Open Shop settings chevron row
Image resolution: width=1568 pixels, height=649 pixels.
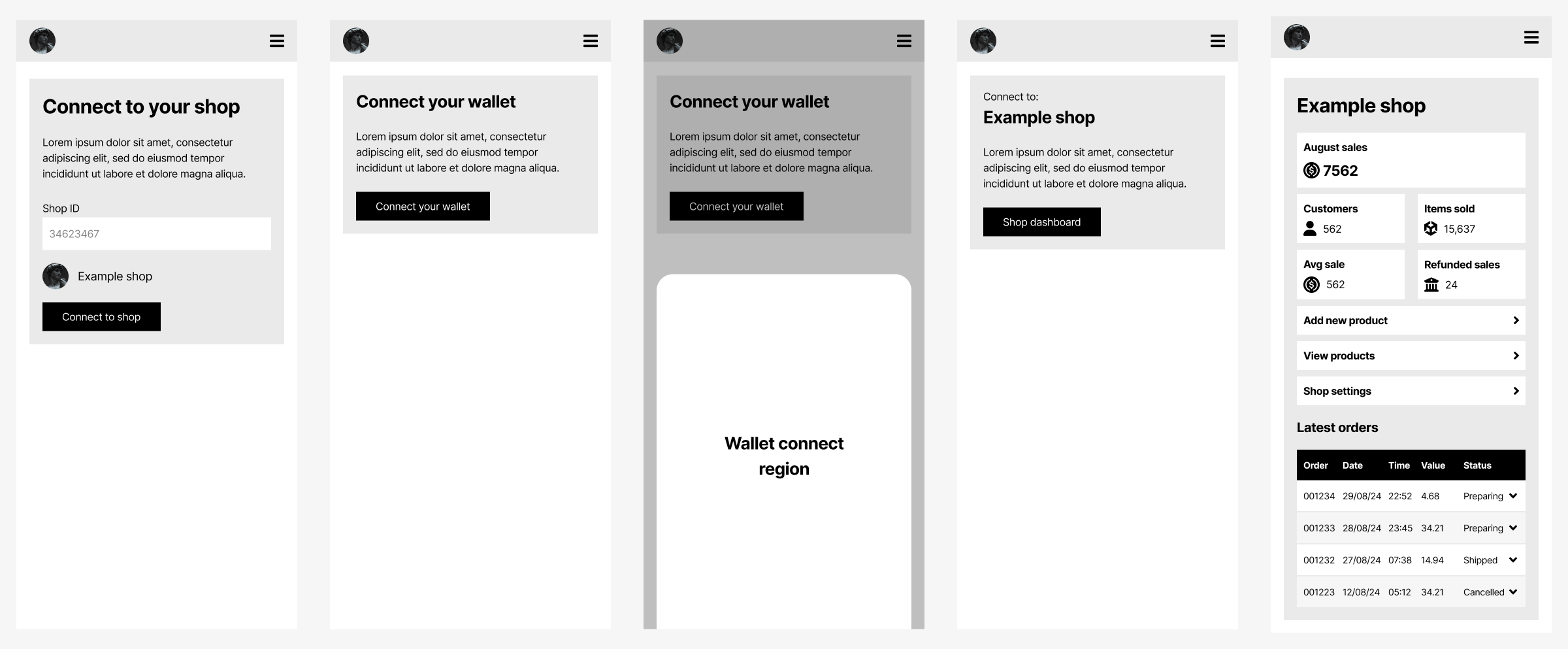coord(1411,391)
